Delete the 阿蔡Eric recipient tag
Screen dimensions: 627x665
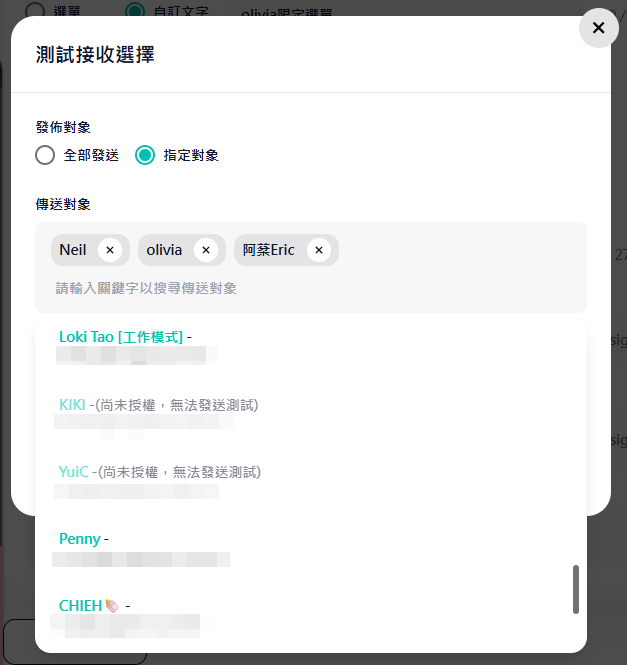pyautogui.click(x=319, y=250)
